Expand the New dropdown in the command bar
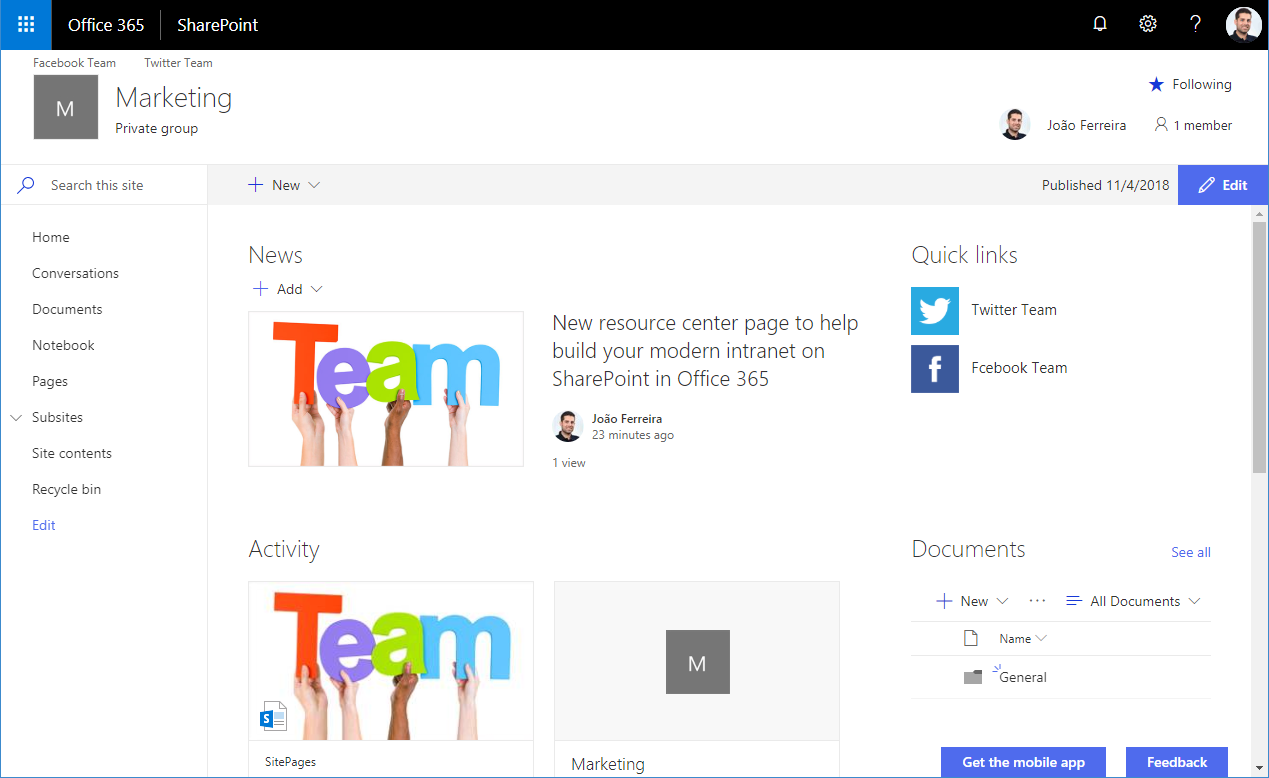Image resolution: width=1269 pixels, height=778 pixels. (284, 185)
